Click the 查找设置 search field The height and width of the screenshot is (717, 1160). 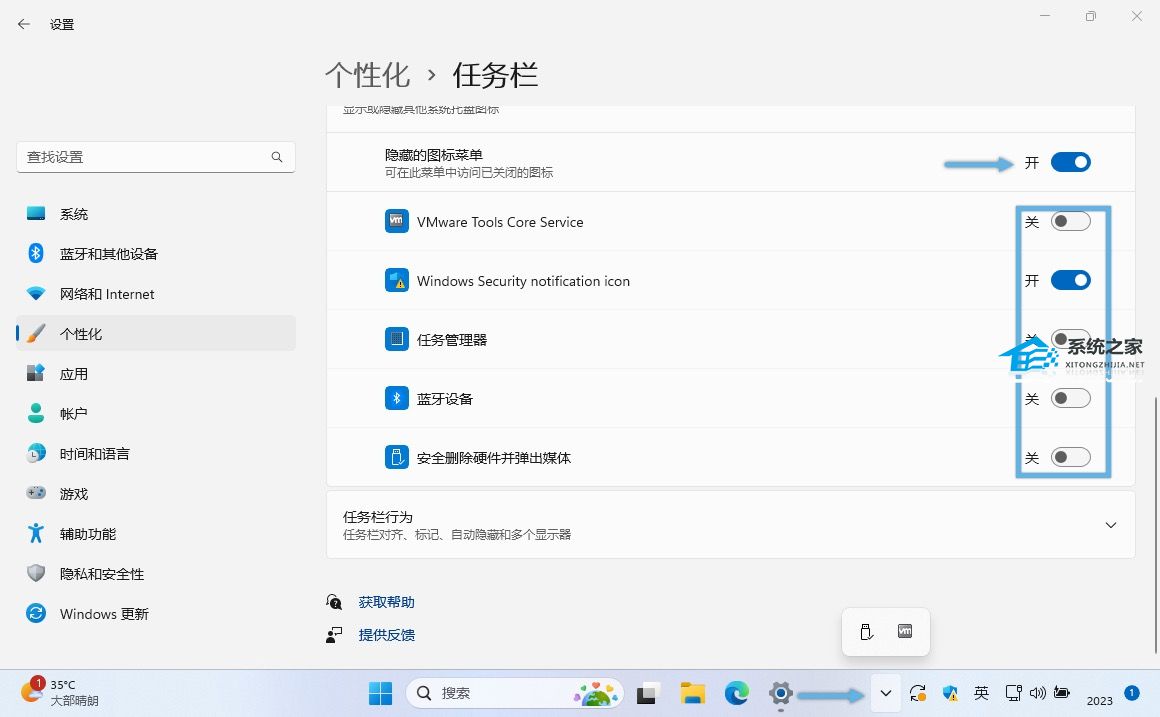(x=155, y=157)
